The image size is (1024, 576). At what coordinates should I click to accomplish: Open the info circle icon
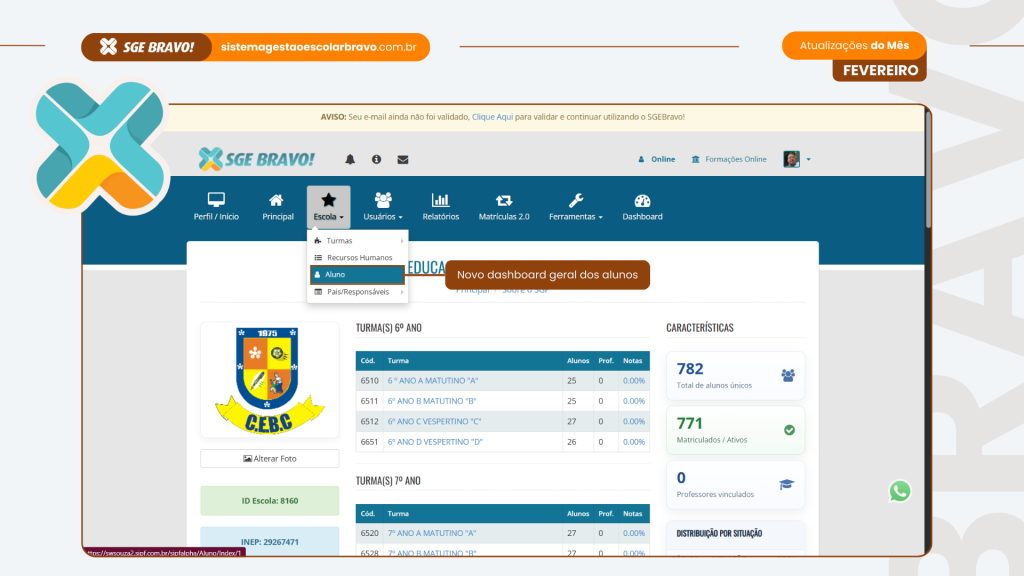click(376, 159)
